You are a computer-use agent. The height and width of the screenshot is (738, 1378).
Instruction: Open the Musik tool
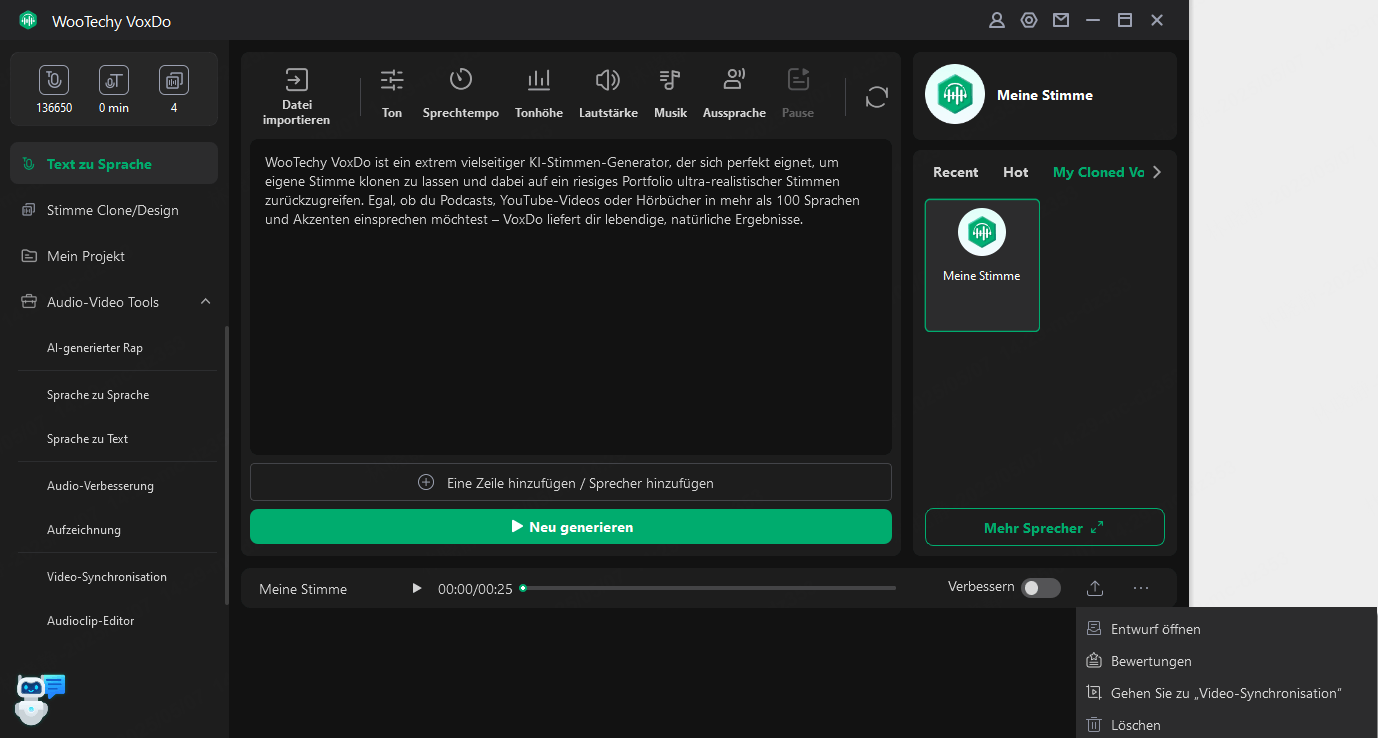click(670, 81)
